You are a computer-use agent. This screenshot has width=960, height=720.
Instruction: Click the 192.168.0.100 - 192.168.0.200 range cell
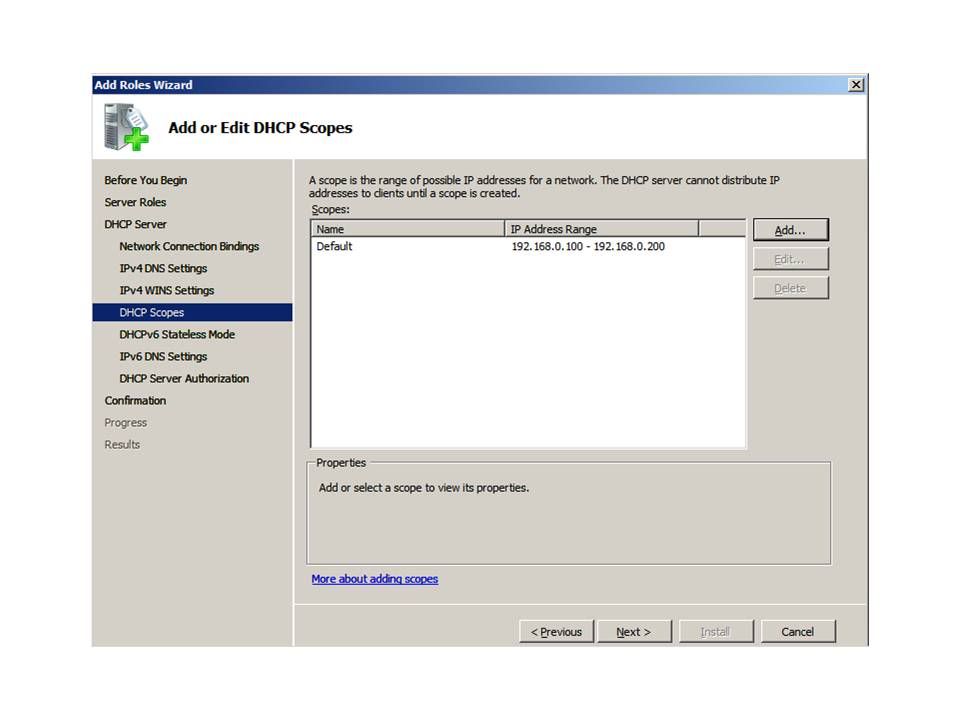[588, 246]
